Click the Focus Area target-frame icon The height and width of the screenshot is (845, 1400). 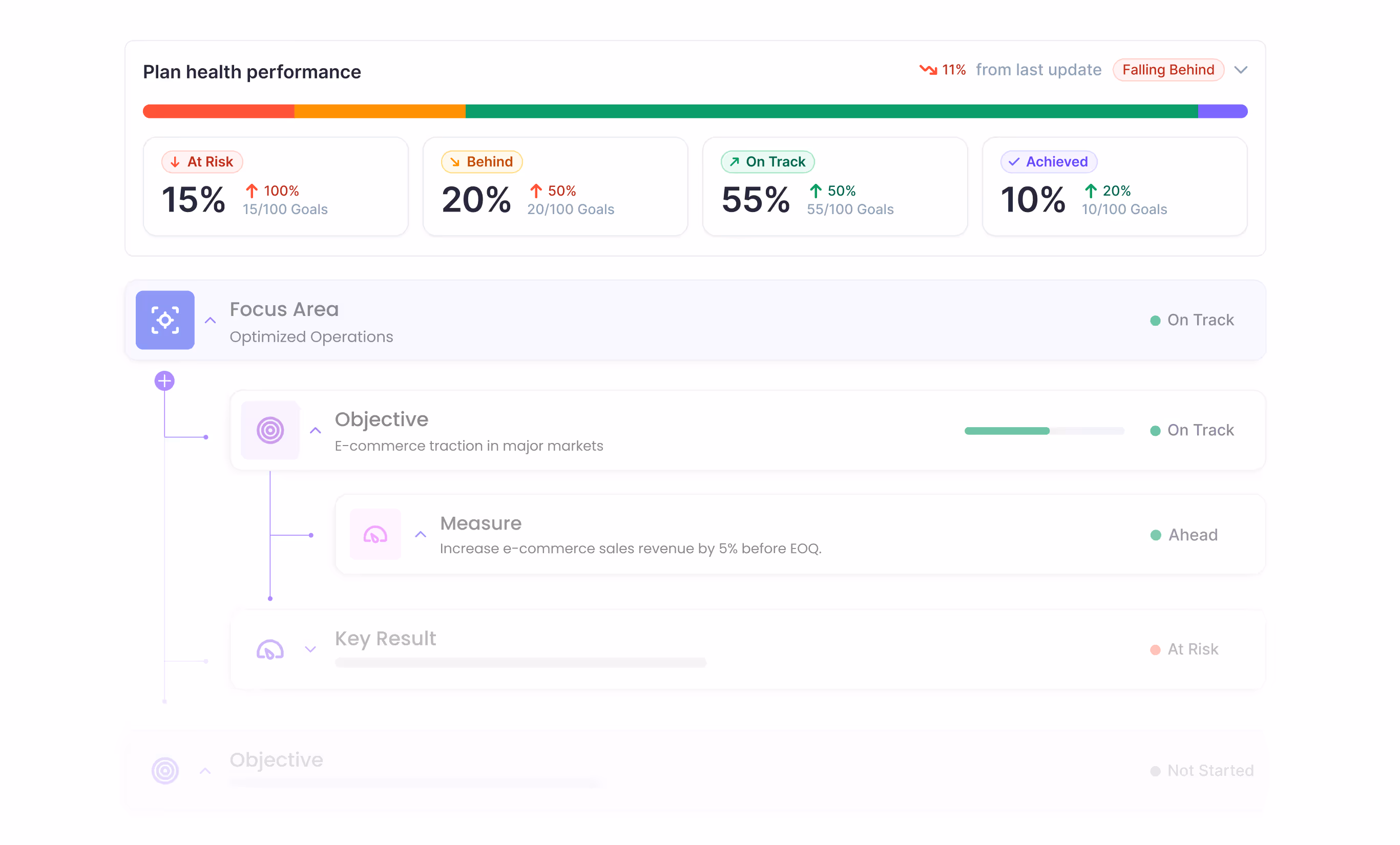pyautogui.click(x=165, y=320)
